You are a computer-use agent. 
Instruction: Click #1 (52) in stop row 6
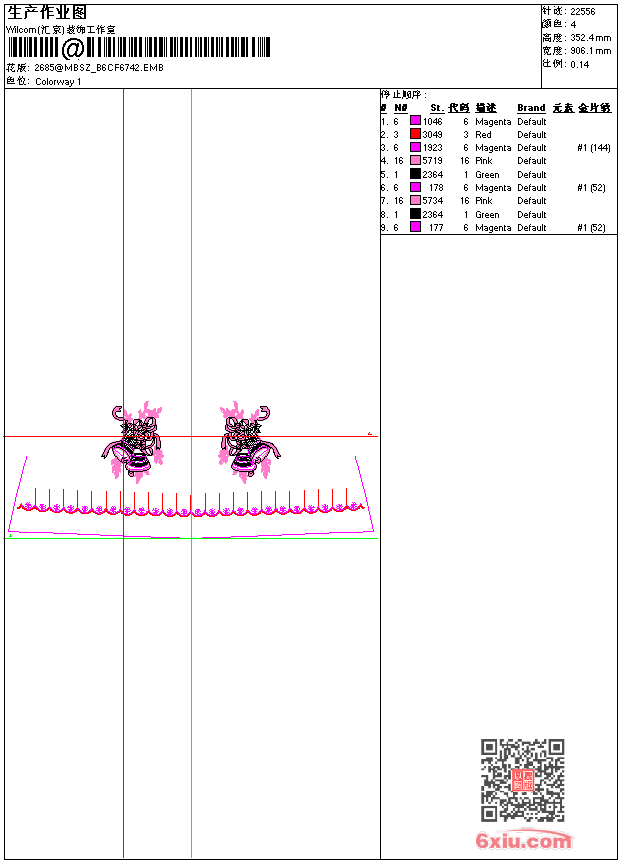(591, 188)
